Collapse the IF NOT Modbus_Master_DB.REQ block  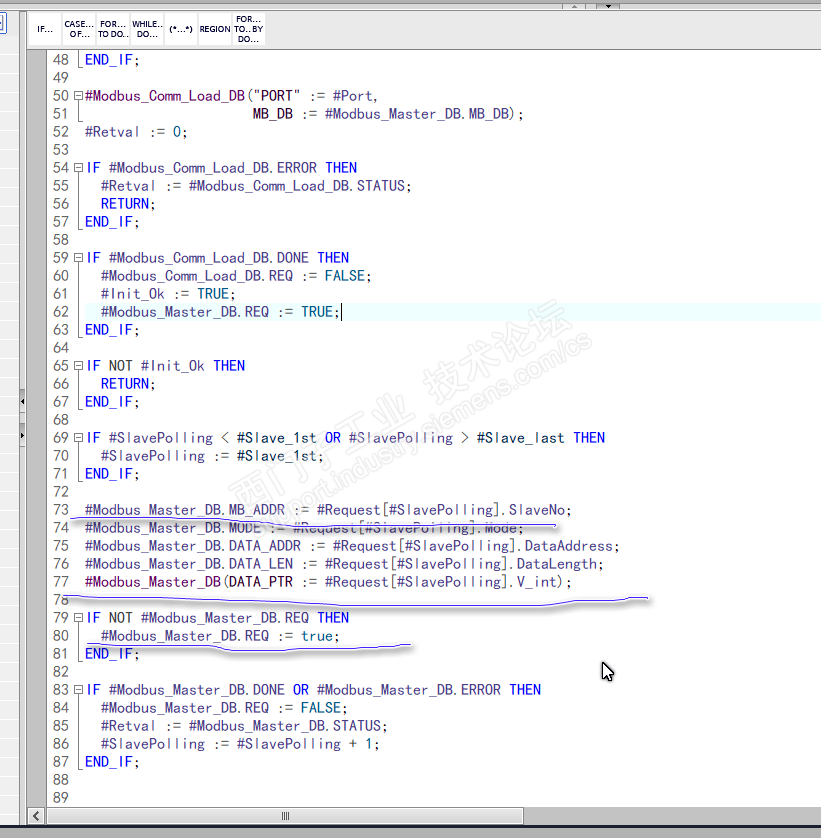tap(78, 618)
